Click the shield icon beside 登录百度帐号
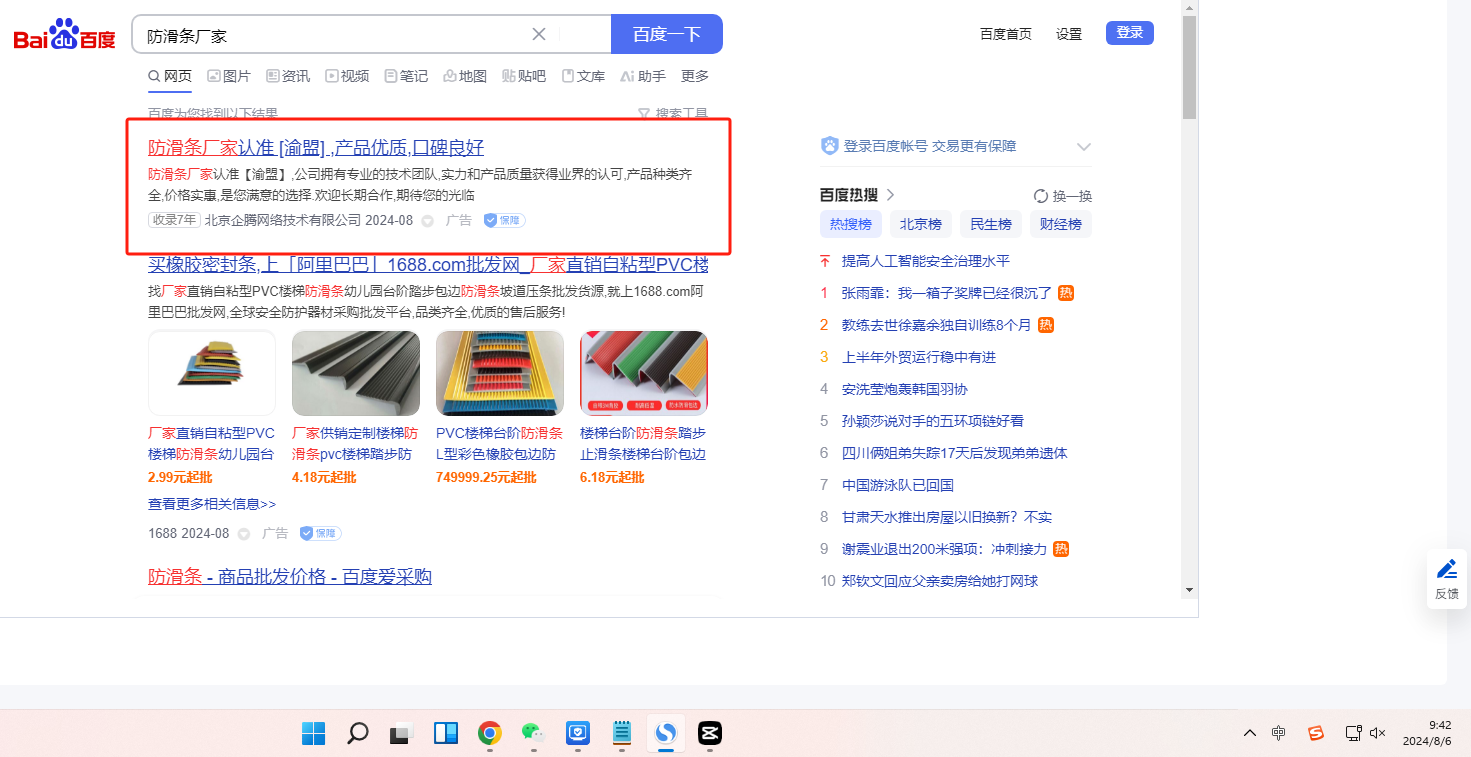 pyautogui.click(x=829, y=146)
